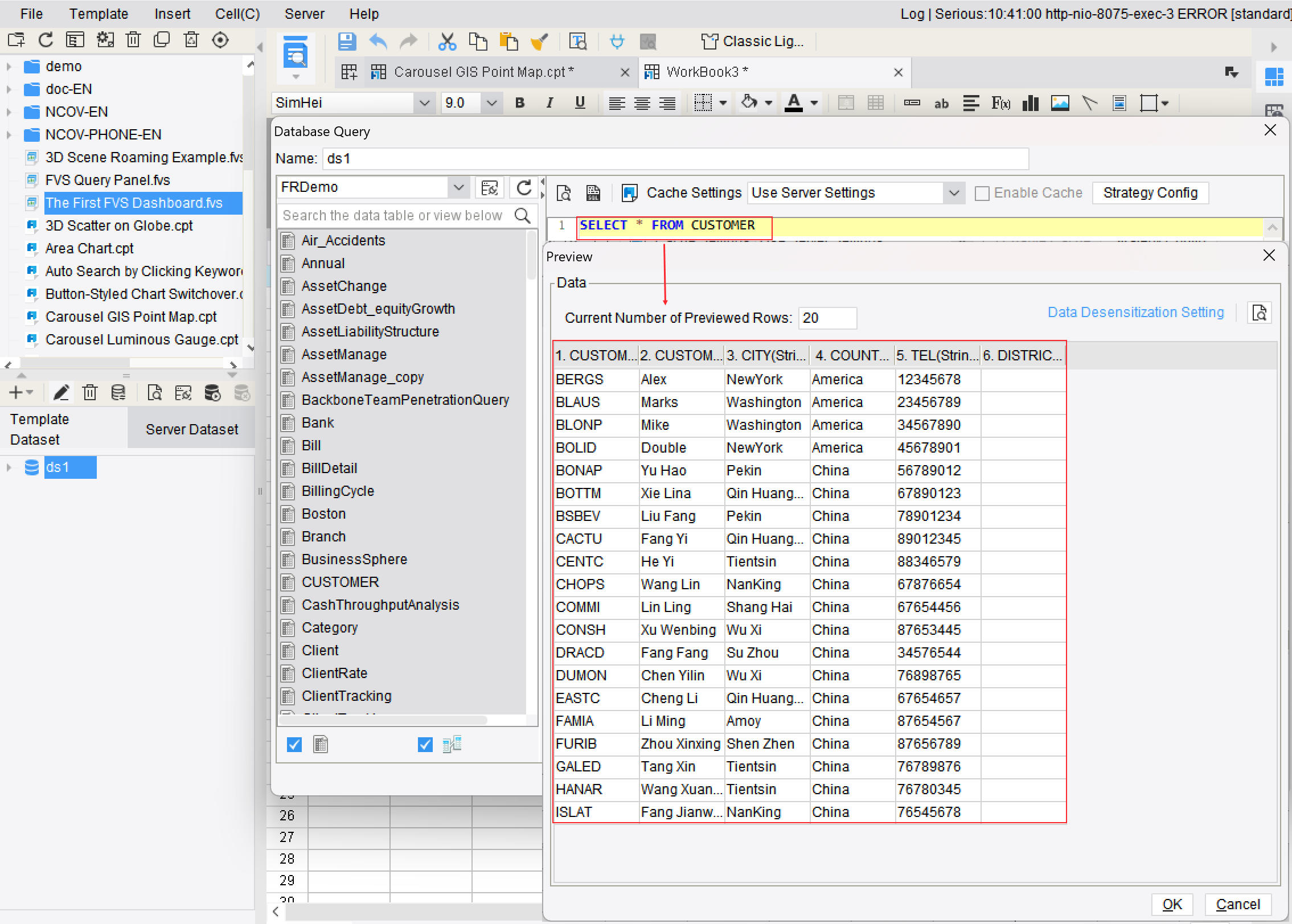Expand the demo folder in the sidebar
1292x924 pixels.
coord(9,66)
